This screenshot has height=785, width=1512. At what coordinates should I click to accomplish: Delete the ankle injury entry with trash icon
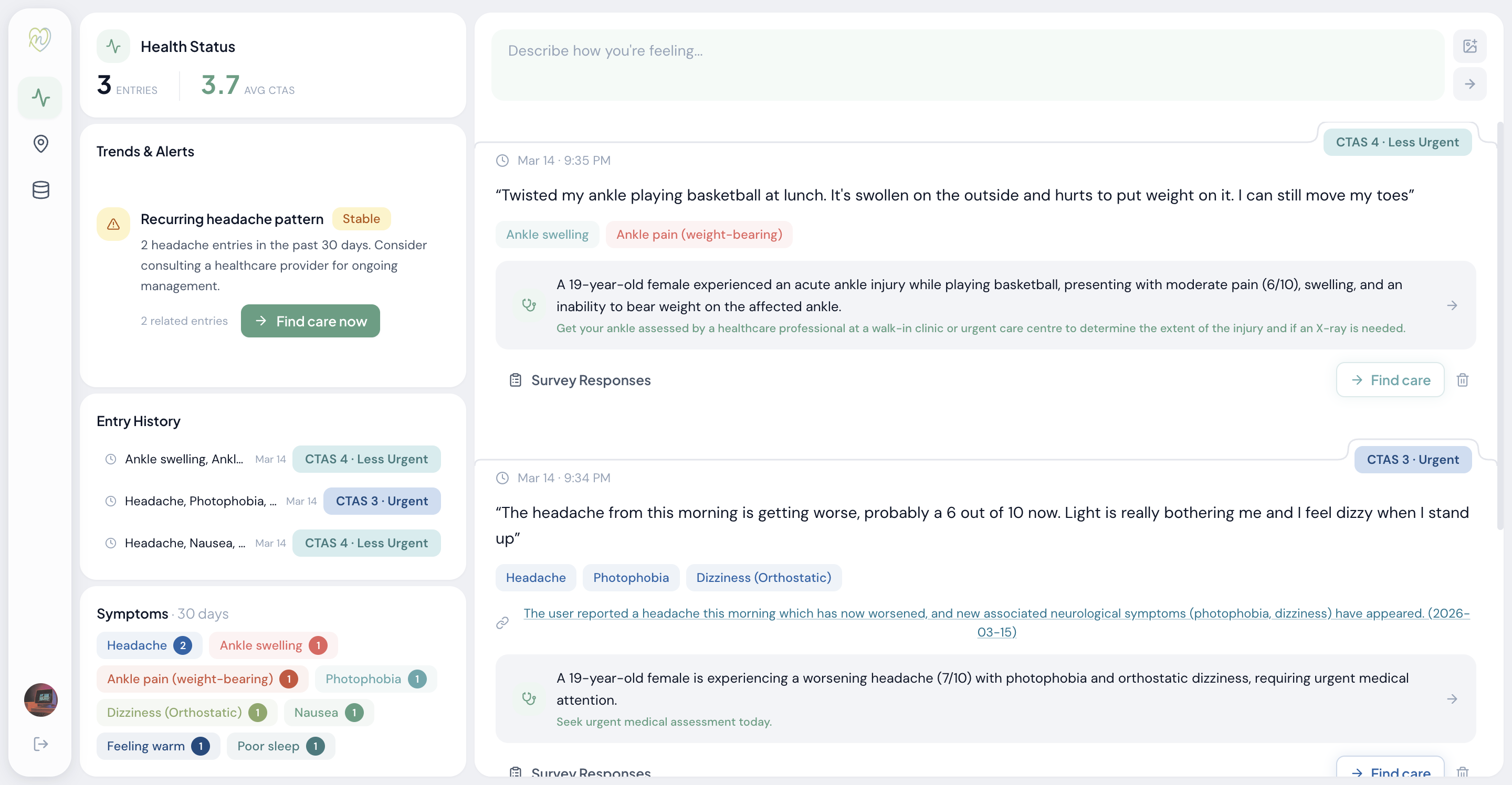click(x=1462, y=380)
